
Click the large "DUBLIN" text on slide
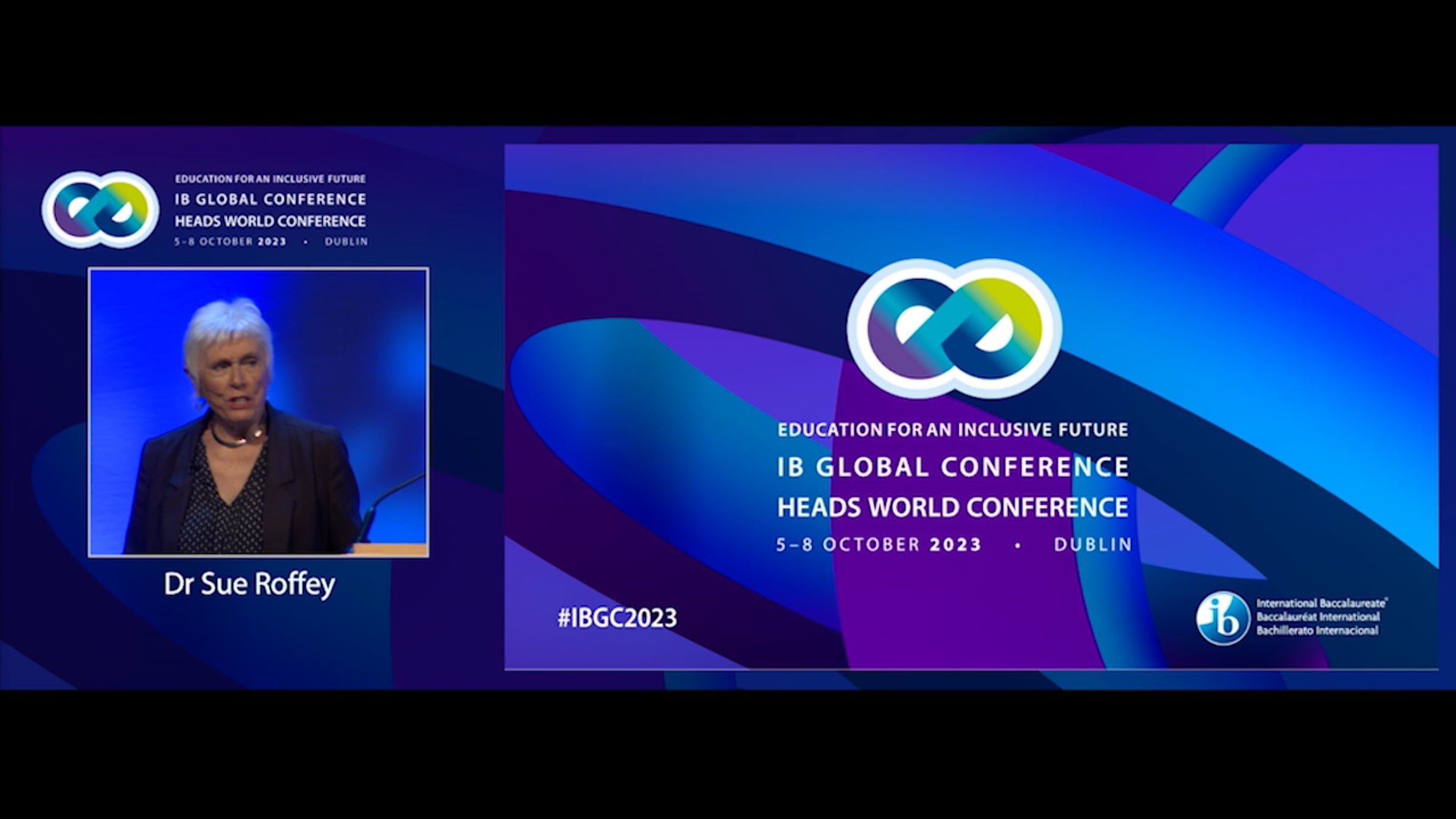click(1093, 544)
